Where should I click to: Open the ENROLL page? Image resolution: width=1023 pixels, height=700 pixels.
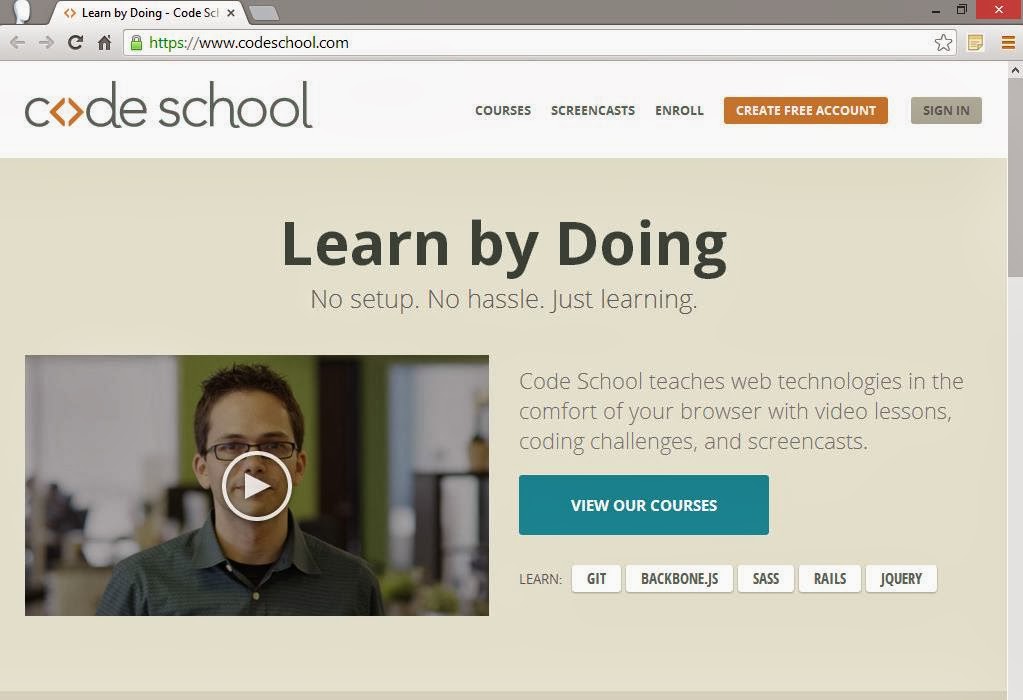pyautogui.click(x=679, y=110)
